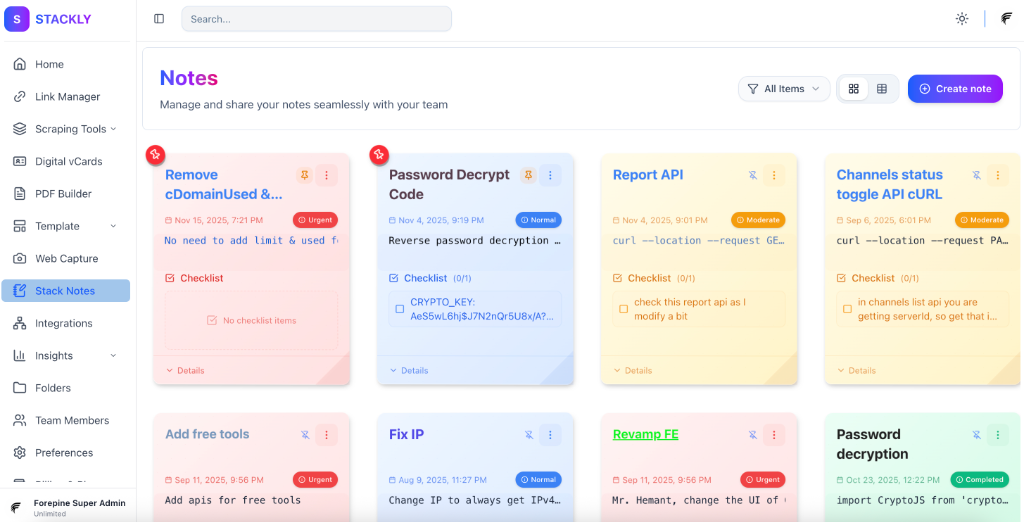The height and width of the screenshot is (522, 1024).
Task: Open Web Capture page
Action: (x=65, y=259)
